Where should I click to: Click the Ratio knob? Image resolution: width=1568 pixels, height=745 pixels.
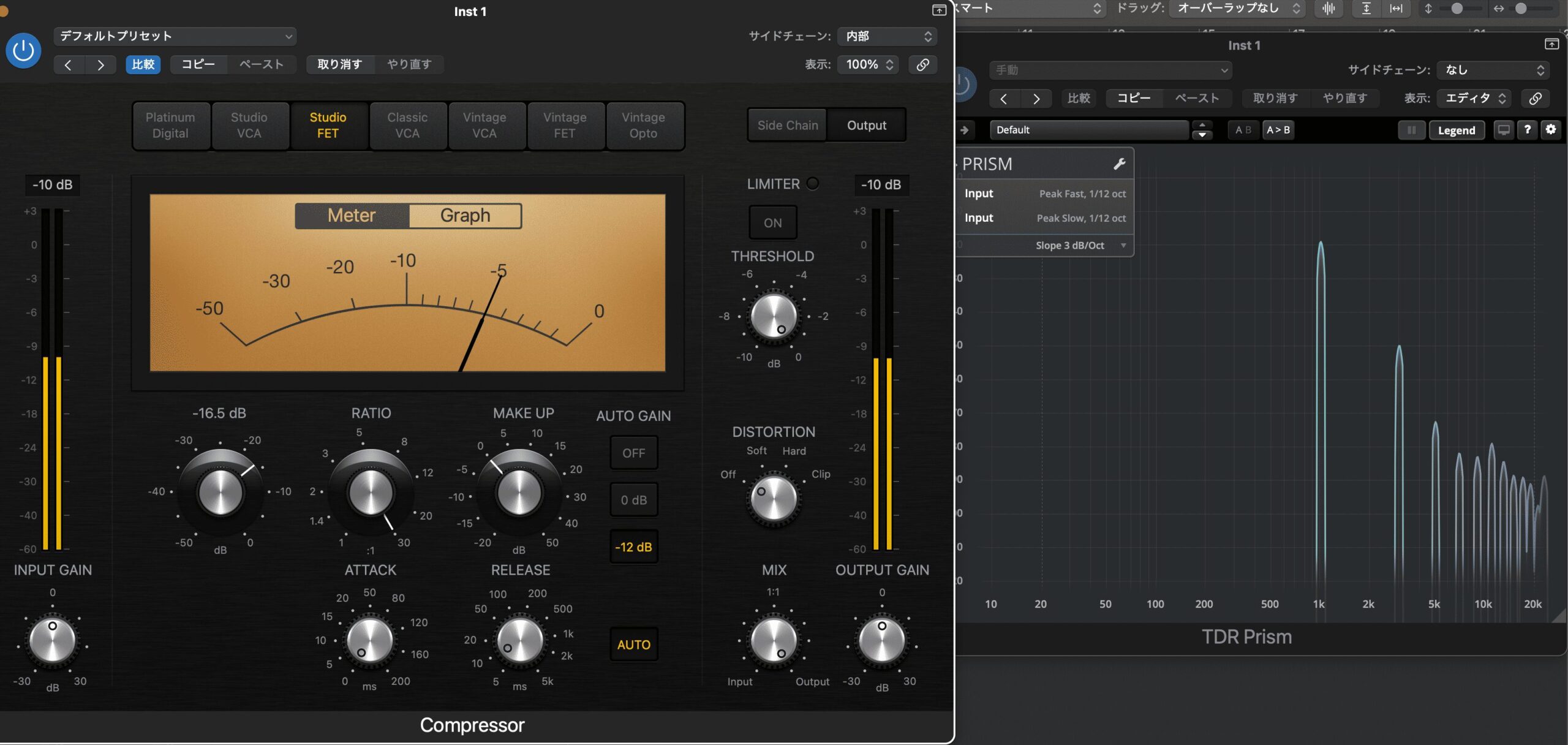pyautogui.click(x=371, y=492)
